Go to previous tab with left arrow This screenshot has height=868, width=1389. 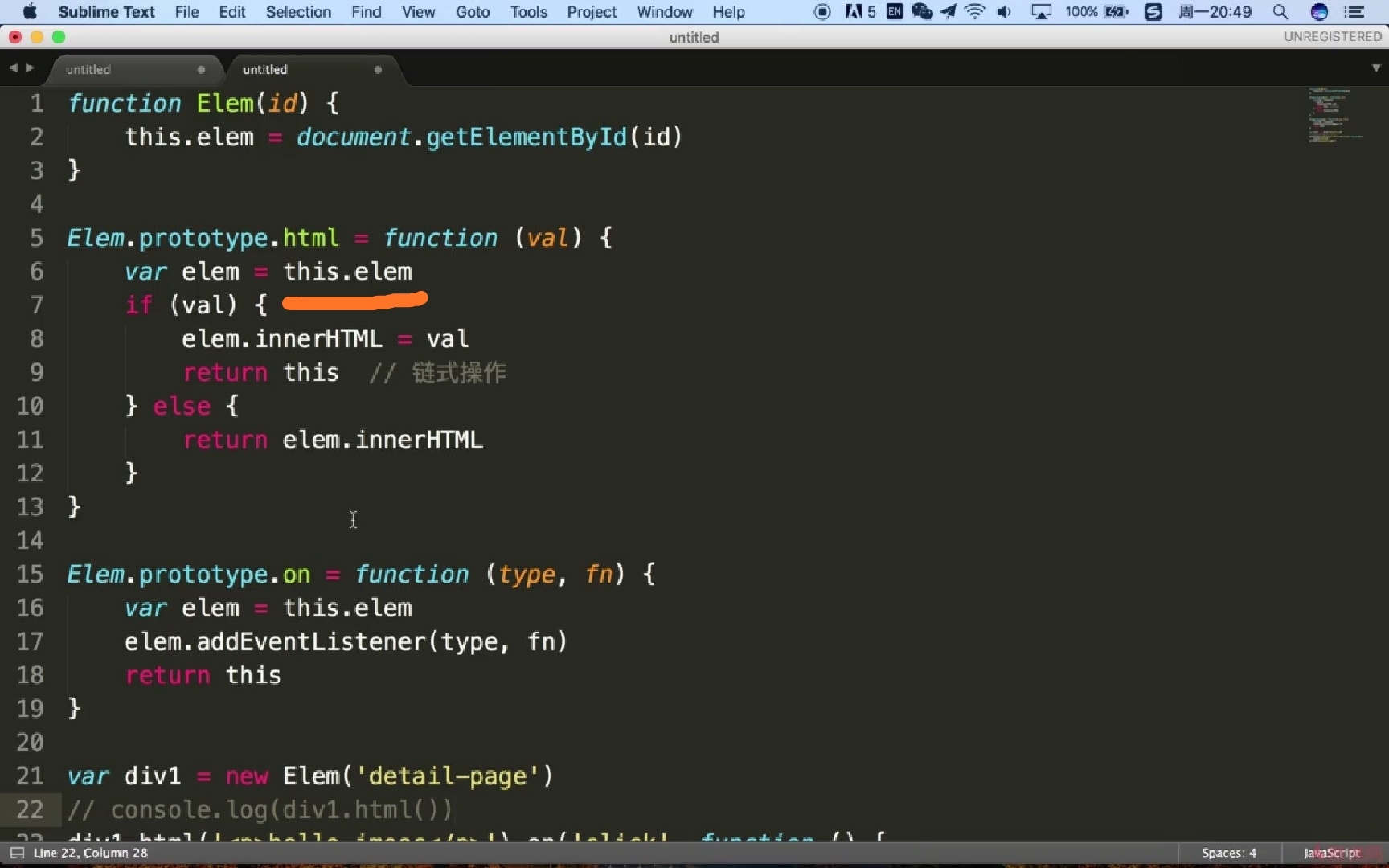click(x=13, y=68)
